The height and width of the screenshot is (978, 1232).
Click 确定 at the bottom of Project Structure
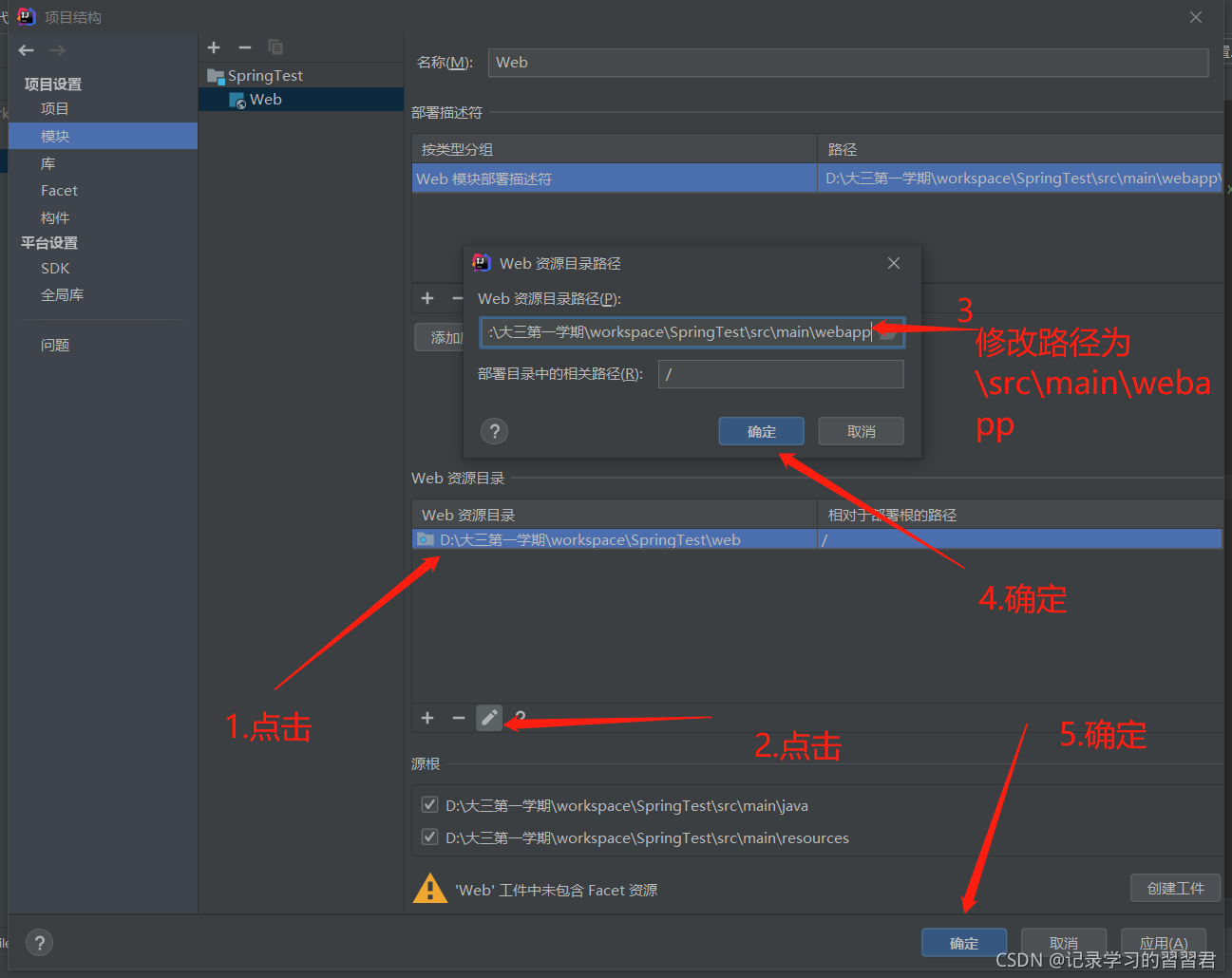coord(964,943)
